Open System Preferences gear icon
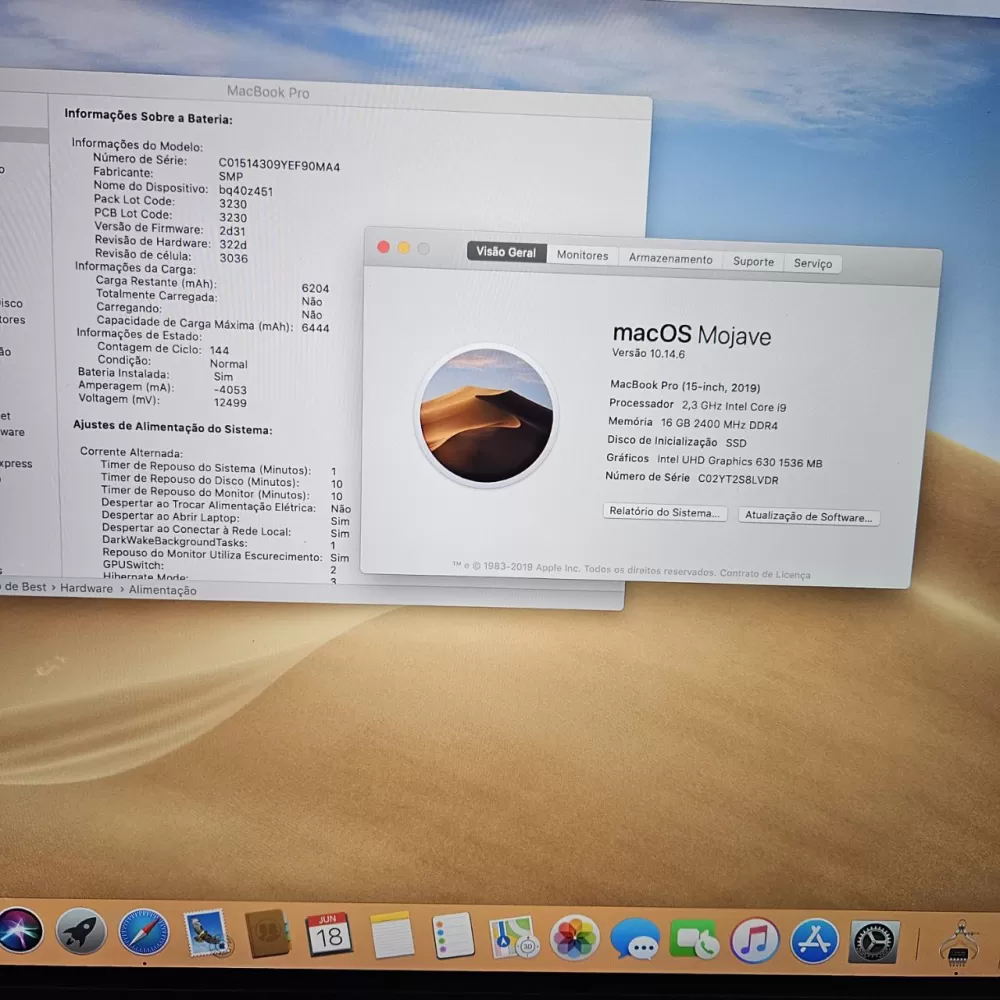 pyautogui.click(x=874, y=942)
